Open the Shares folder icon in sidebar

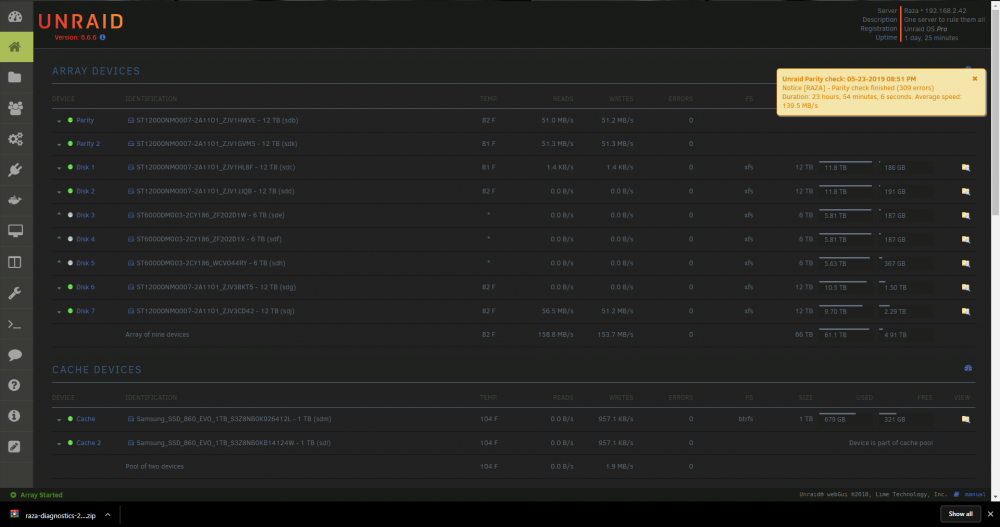tap(15, 77)
